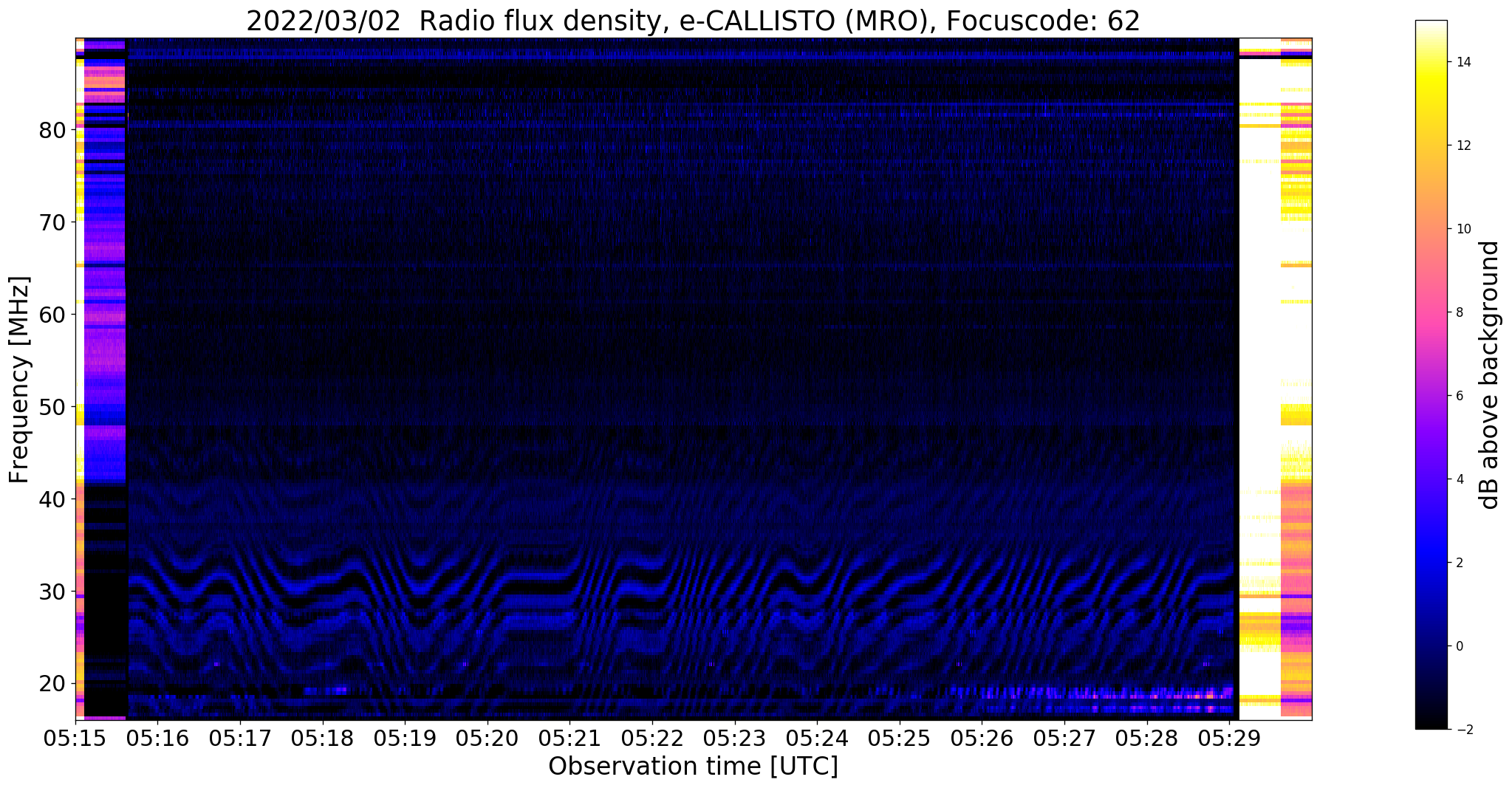The height and width of the screenshot is (788, 1512).
Task: Click the 70 MHz frequency tick label
Action: [54, 222]
